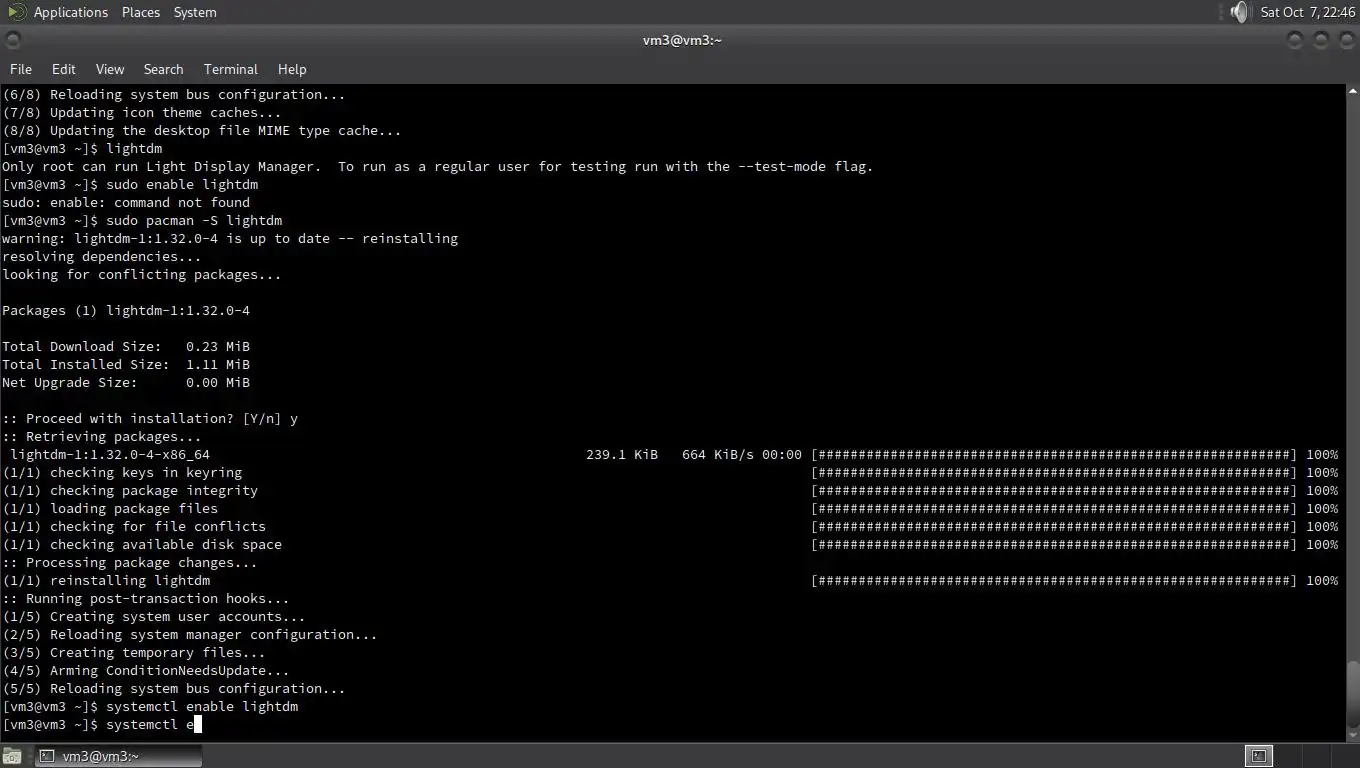Click the 'sudo pacman -S lightdm' command
The width and height of the screenshot is (1360, 768).
point(194,220)
